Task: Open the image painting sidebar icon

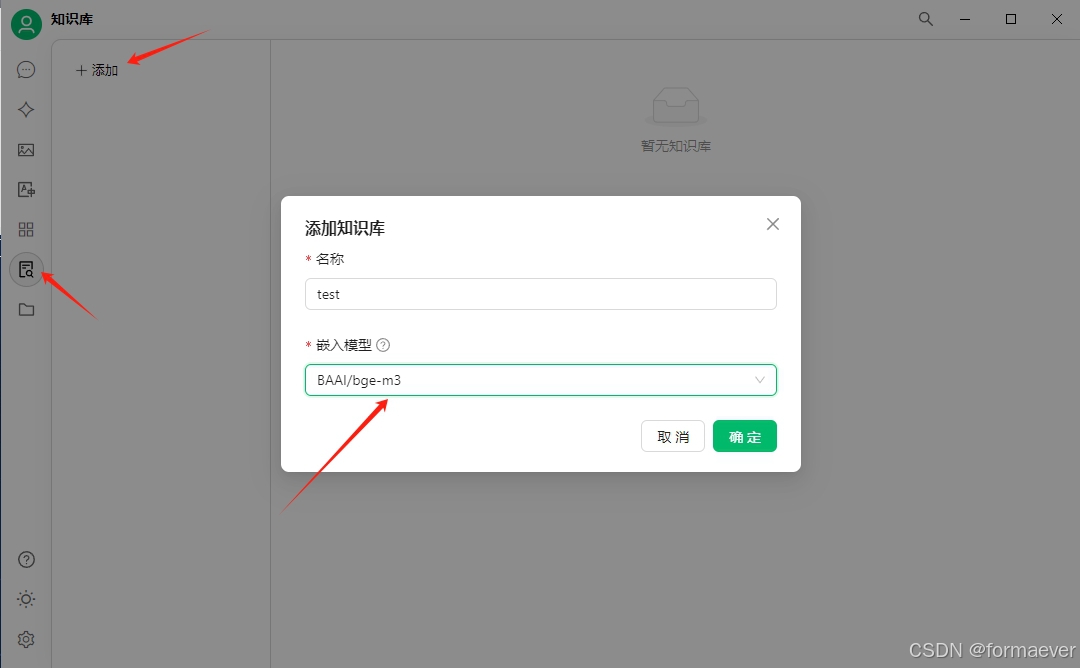Action: pyautogui.click(x=26, y=149)
